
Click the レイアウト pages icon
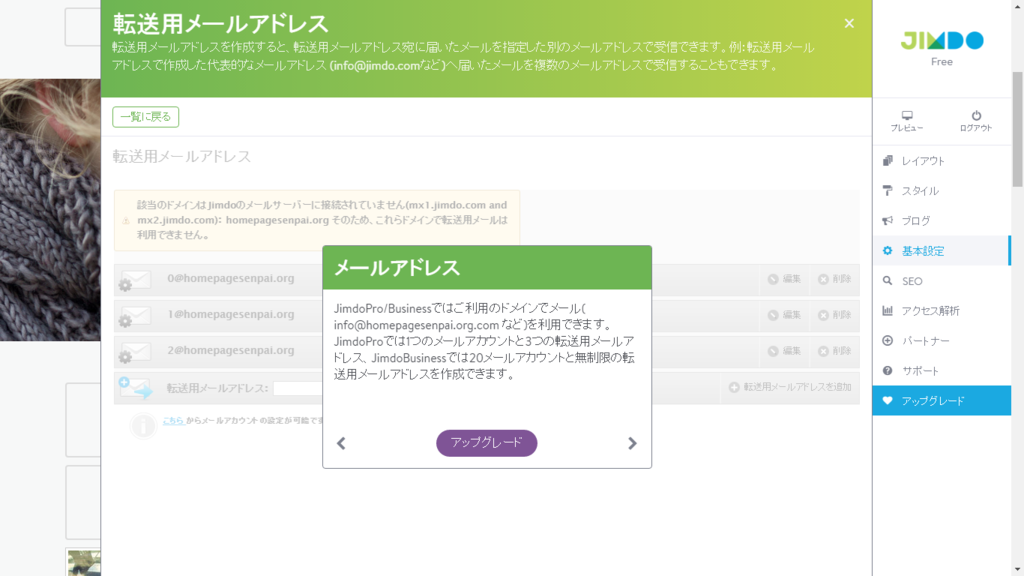coord(888,161)
